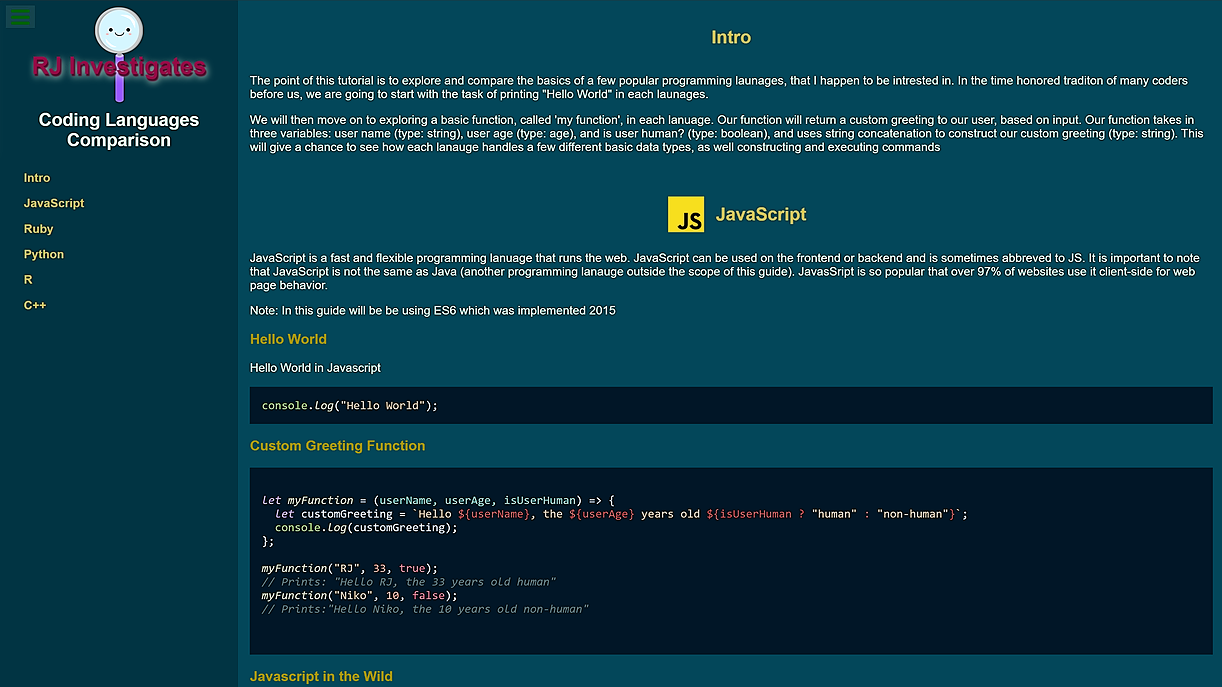
Task: Click the first Intro paragraph about tutorial purpose
Action: point(719,87)
